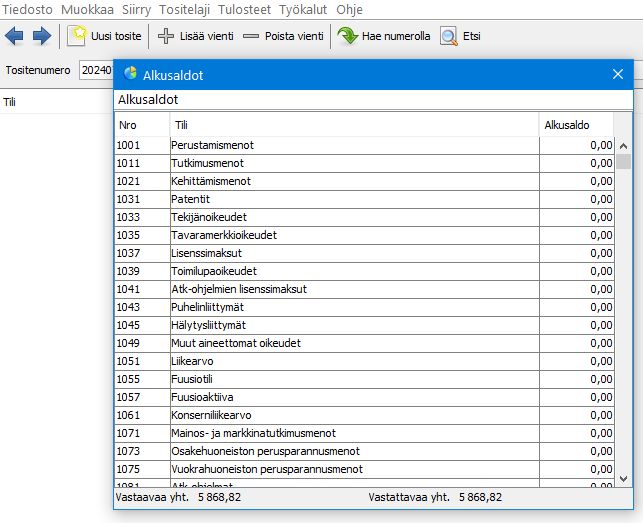Open the Etsi search tool
This screenshot has height=523, width=643.
(x=461, y=36)
